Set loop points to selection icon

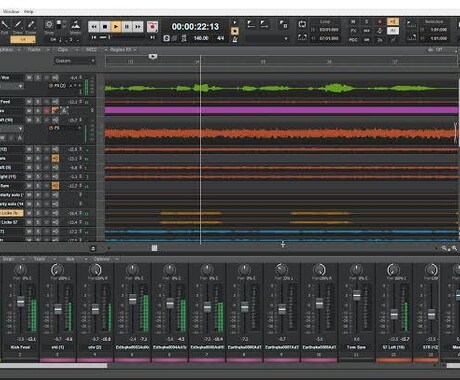click(302, 37)
